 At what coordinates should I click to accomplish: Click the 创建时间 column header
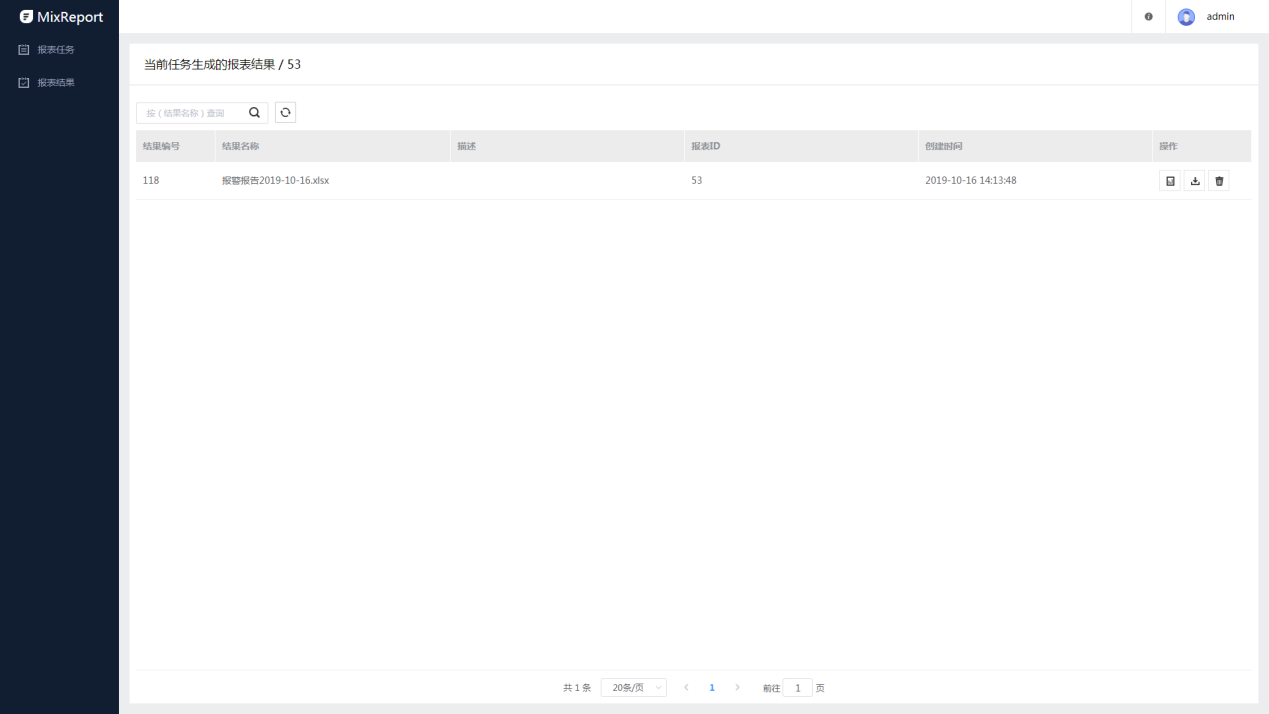pos(943,146)
